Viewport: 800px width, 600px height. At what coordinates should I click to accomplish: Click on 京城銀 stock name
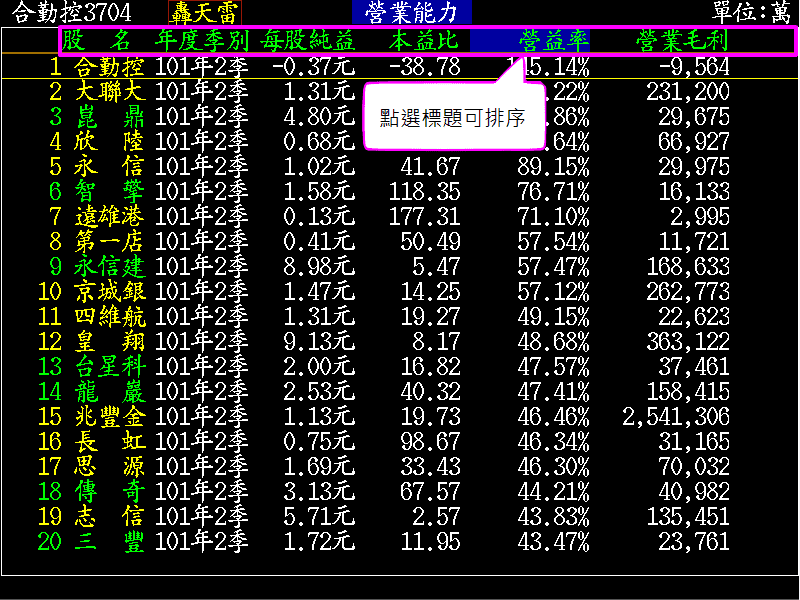click(x=109, y=291)
